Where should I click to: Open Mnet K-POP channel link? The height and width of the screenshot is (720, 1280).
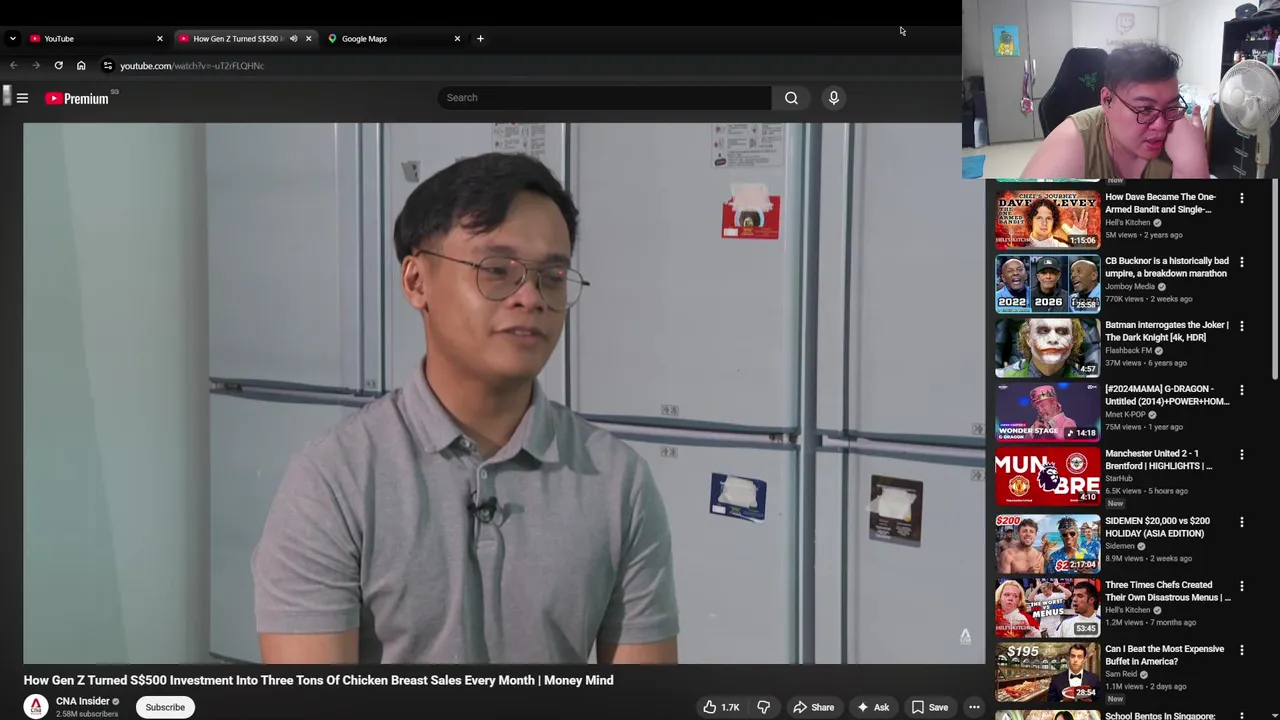coord(1125,415)
